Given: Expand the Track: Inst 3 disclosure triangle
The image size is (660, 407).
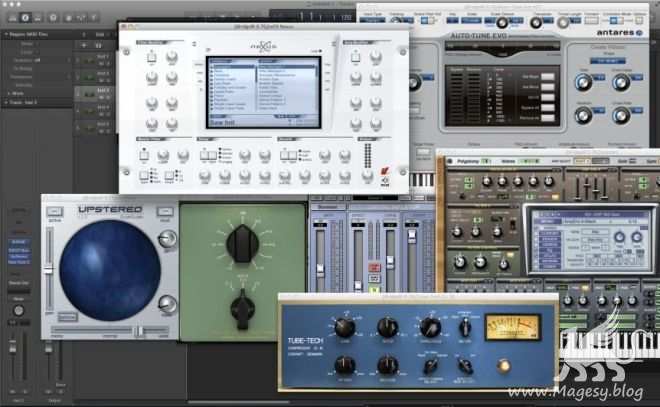Looking at the screenshot, I should pyautogui.click(x=6, y=102).
